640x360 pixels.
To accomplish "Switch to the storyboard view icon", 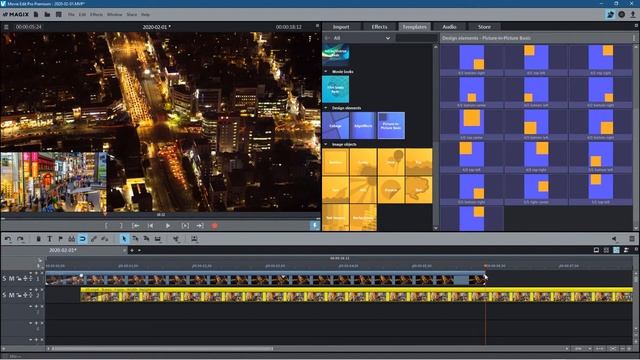I will click(596, 250).
